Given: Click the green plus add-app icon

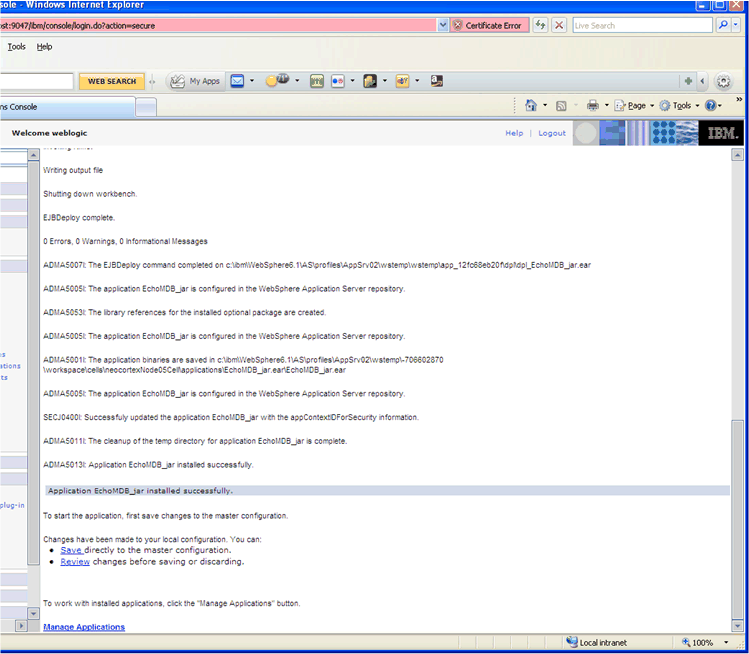Looking at the screenshot, I should [x=688, y=81].
